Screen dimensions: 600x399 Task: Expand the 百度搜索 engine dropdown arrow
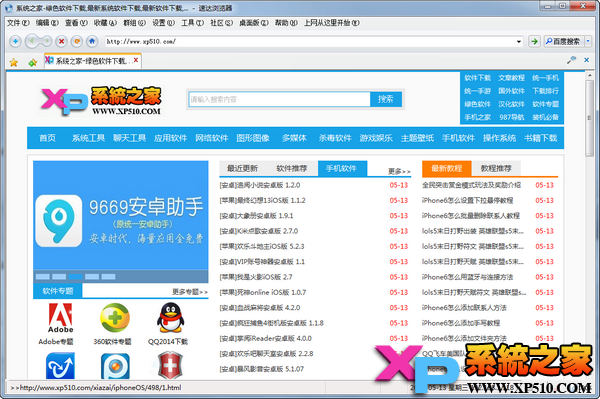pos(588,41)
